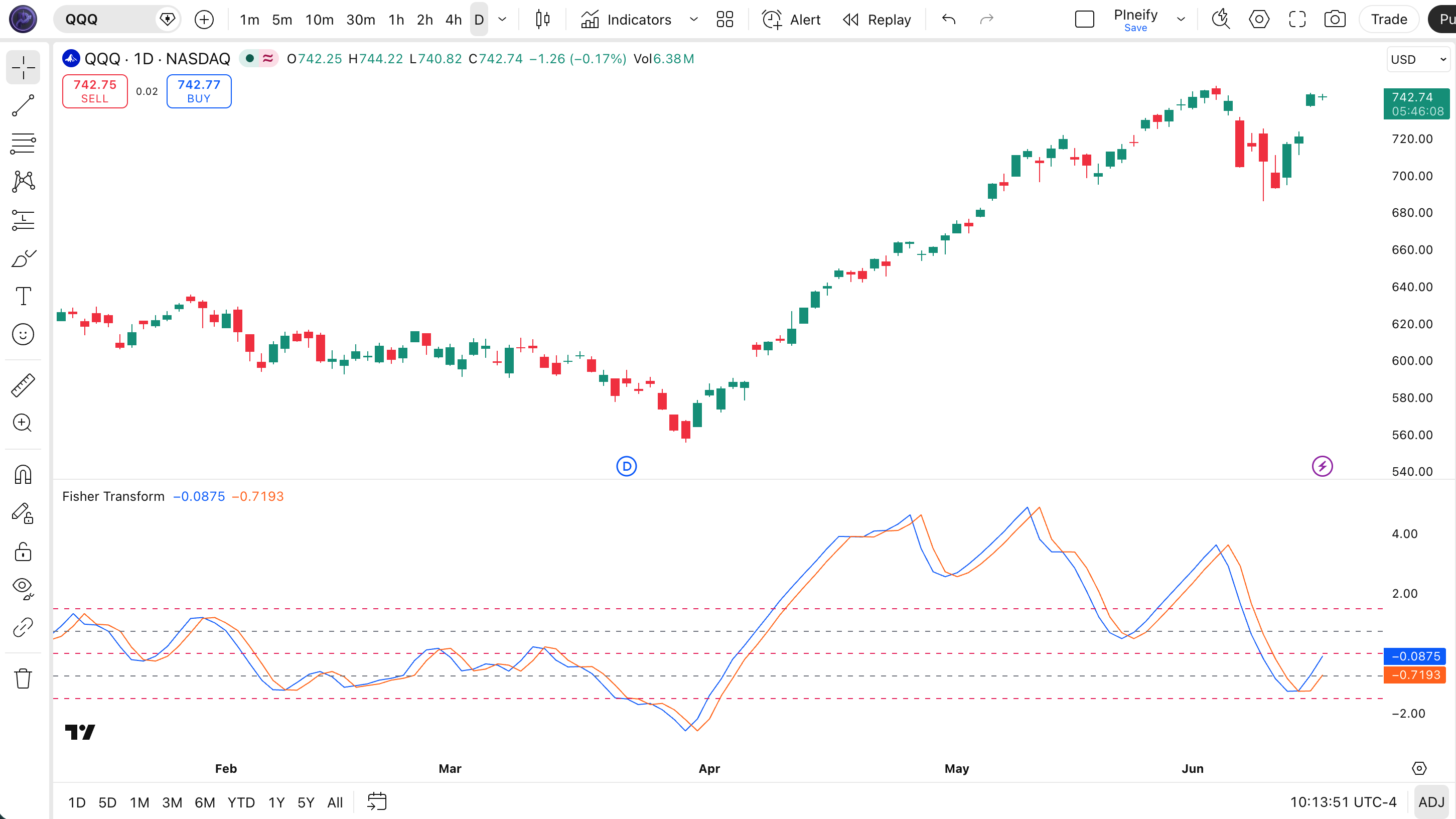Hide all drawings with the eye icon

pos(23,589)
